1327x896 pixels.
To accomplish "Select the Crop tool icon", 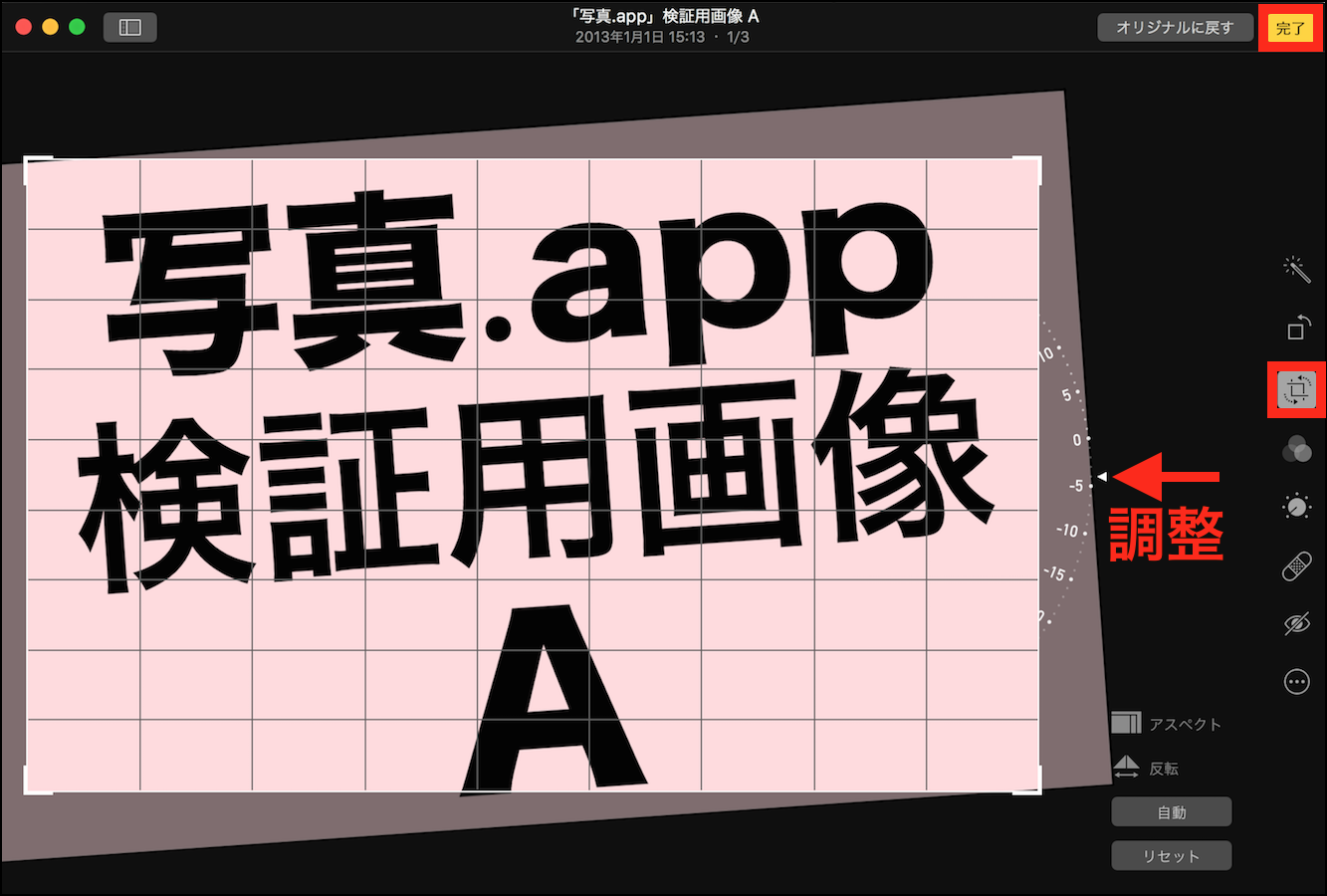I will pyautogui.click(x=1296, y=389).
